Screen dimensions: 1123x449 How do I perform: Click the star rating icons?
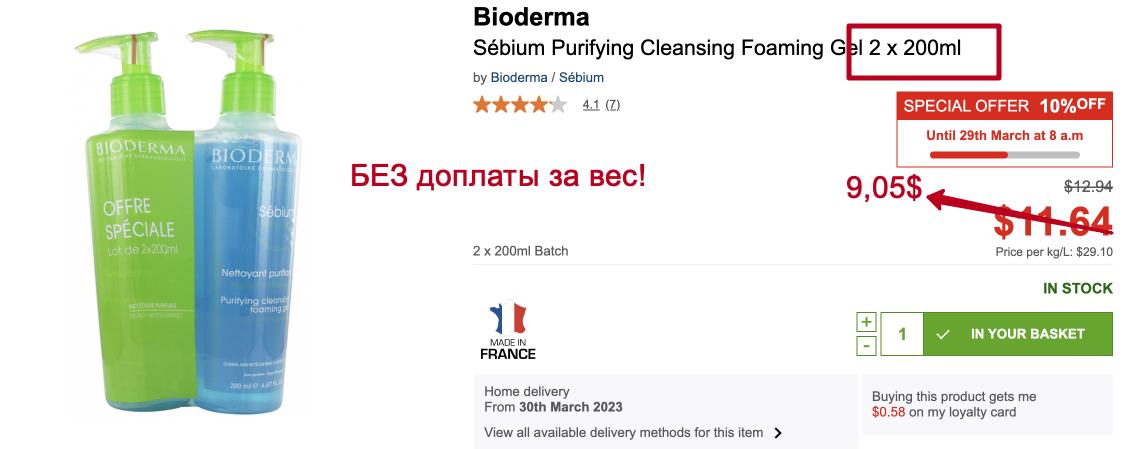click(x=519, y=104)
